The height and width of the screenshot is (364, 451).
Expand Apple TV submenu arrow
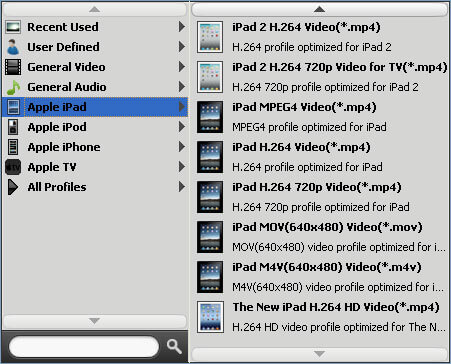(182, 167)
